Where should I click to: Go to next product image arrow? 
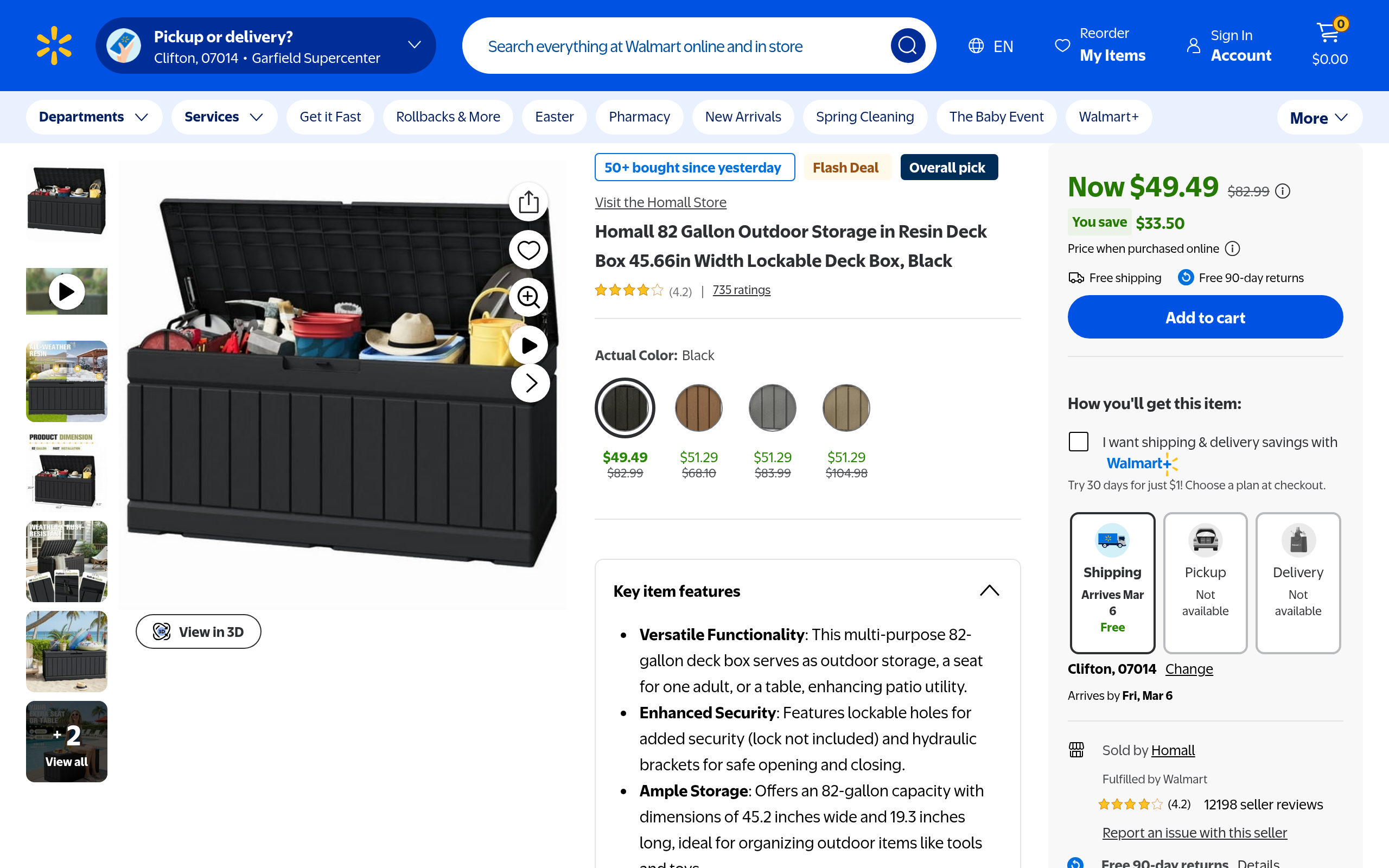tap(530, 383)
